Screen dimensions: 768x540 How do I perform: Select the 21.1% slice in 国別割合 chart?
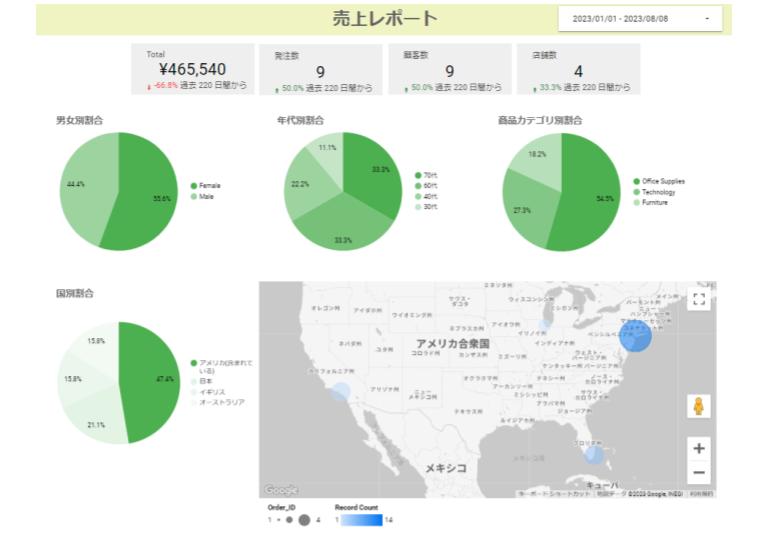click(98, 417)
